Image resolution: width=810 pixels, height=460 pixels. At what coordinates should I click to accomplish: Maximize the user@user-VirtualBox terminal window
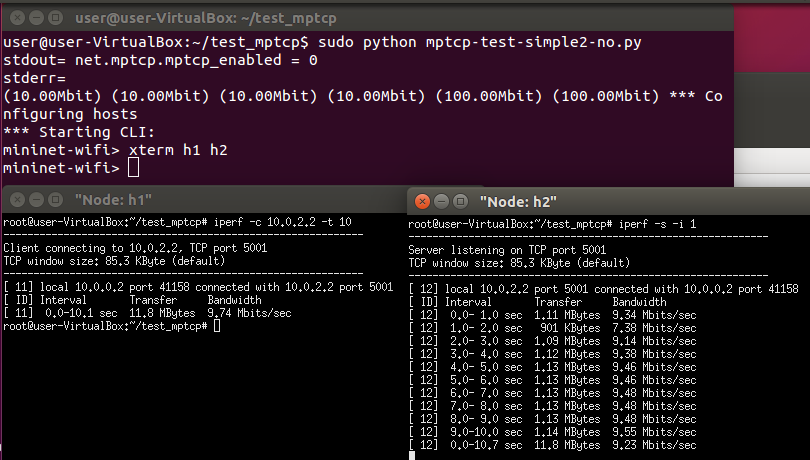coord(55,18)
